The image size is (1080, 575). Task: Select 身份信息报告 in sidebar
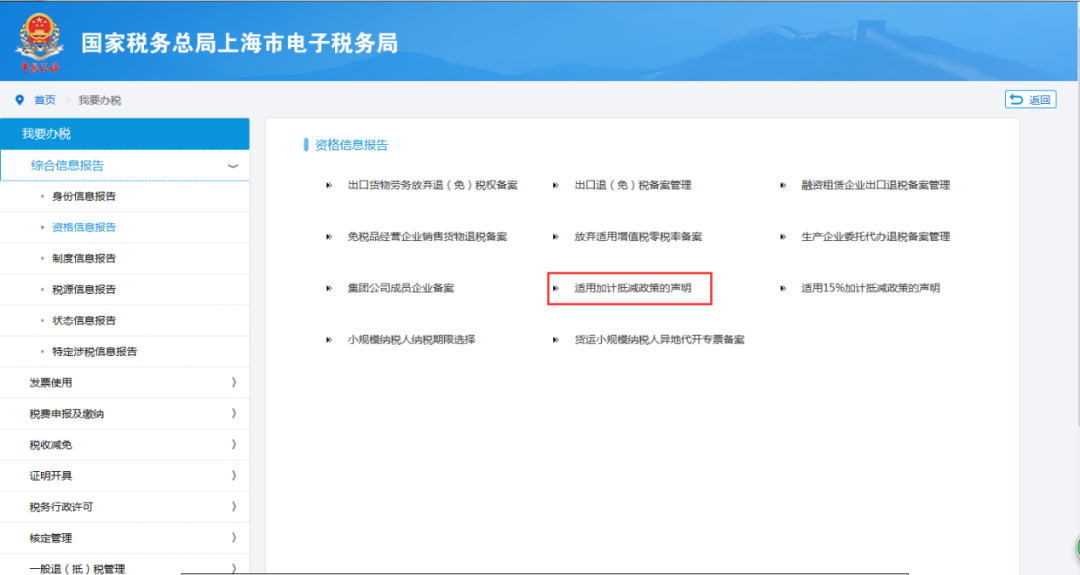84,196
